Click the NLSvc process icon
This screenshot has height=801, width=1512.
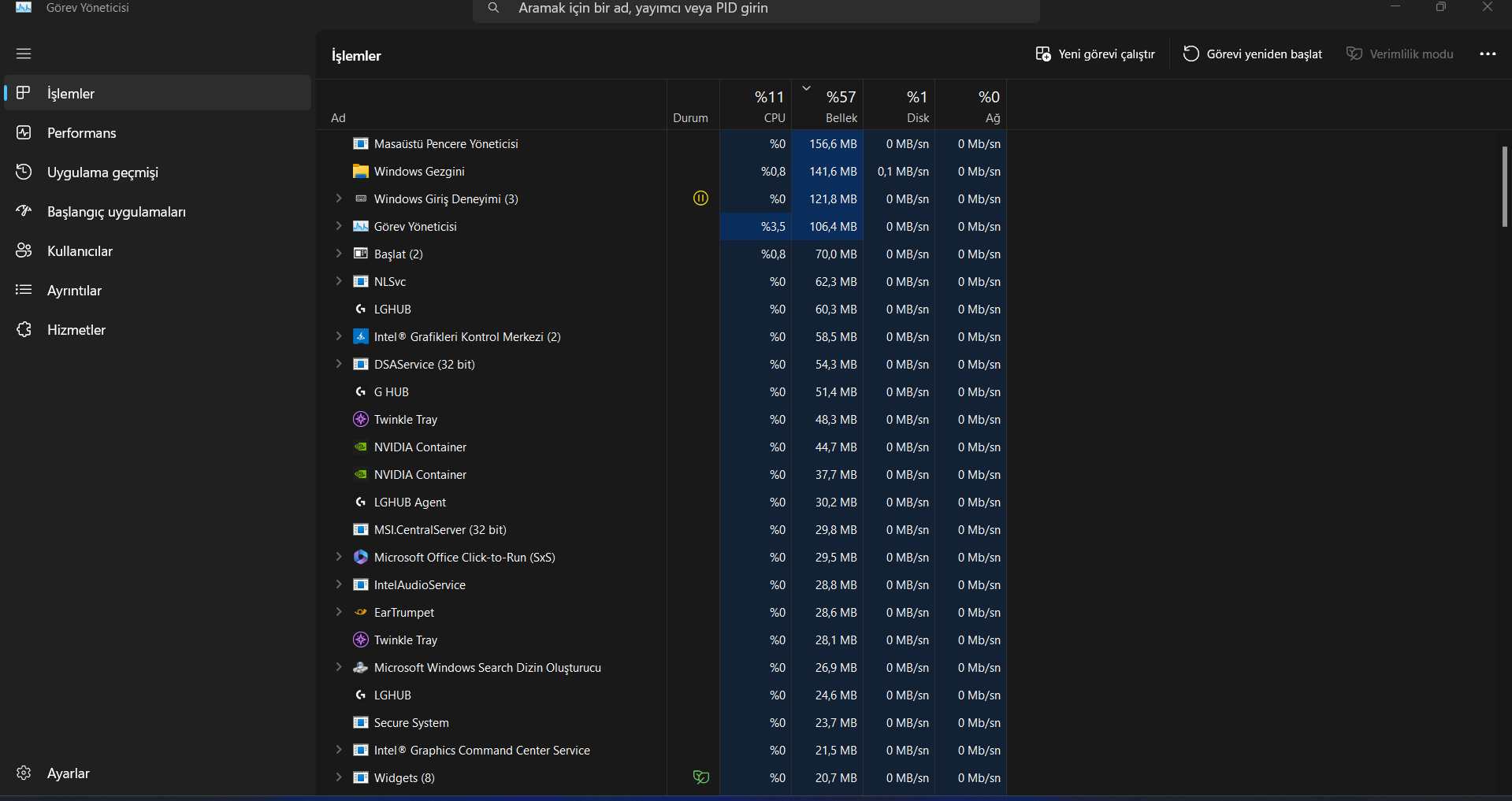point(361,281)
